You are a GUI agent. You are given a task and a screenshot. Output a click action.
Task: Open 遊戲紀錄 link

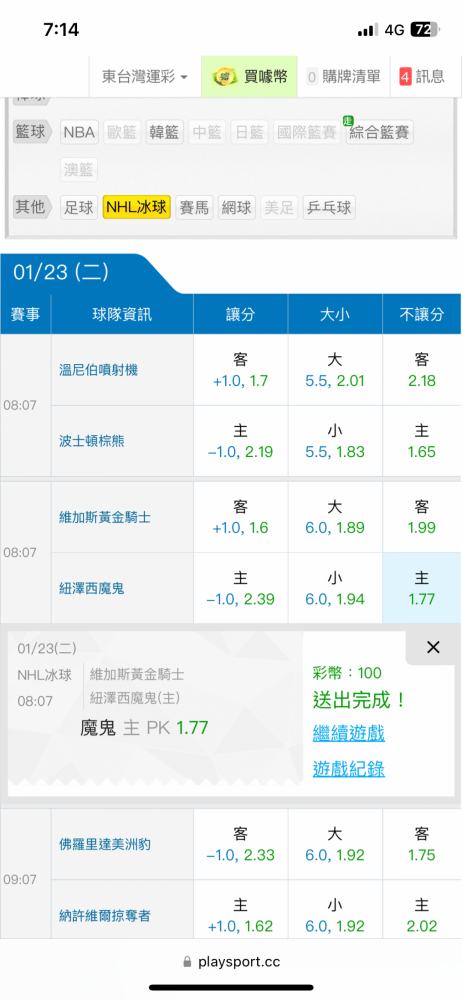click(348, 769)
